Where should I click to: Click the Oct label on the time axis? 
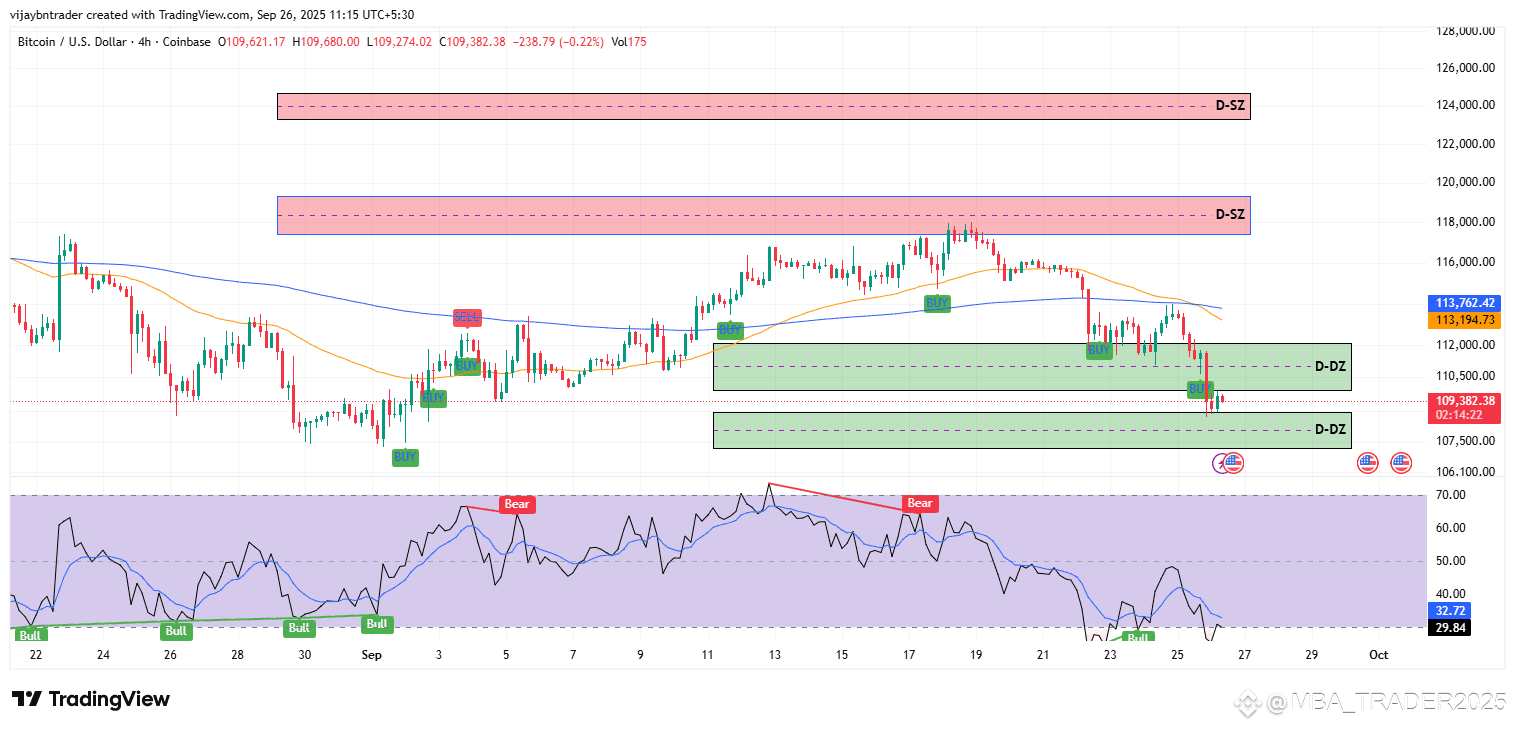click(1378, 655)
